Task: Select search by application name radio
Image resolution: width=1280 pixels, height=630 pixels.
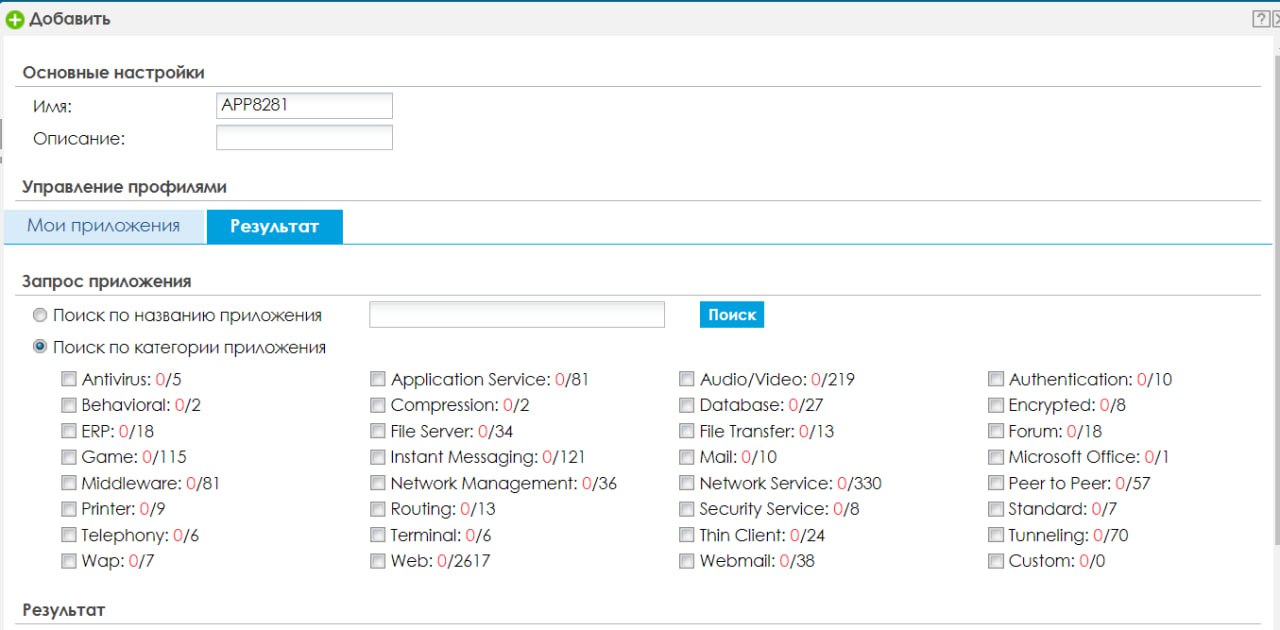Action: [40, 315]
